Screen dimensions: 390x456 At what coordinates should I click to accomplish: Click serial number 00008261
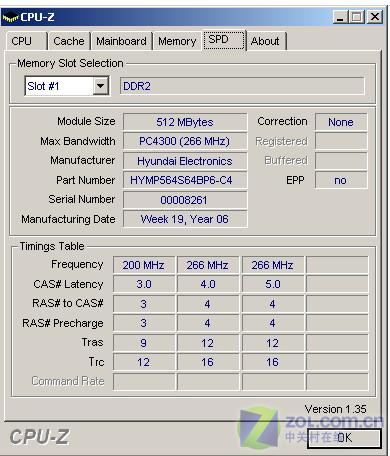[185, 200]
